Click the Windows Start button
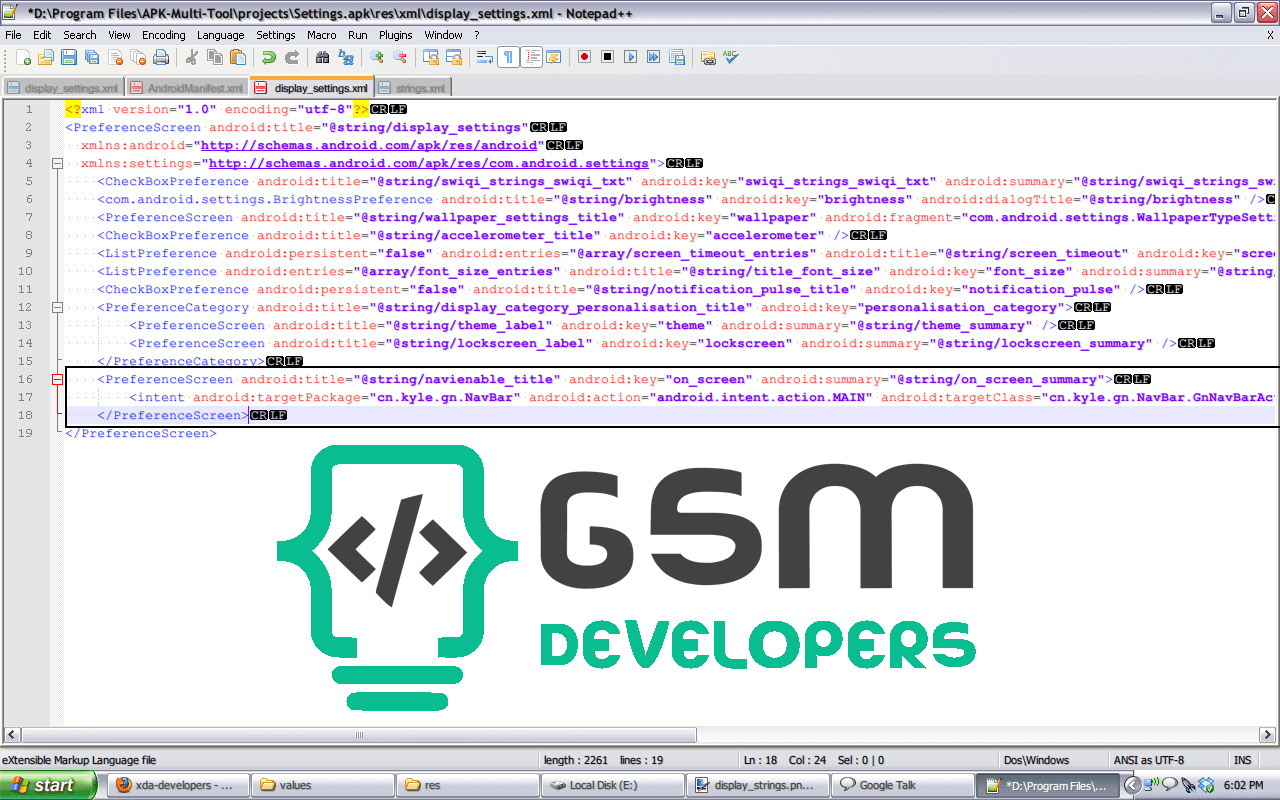Viewport: 1280px width, 800px height. coord(48,785)
